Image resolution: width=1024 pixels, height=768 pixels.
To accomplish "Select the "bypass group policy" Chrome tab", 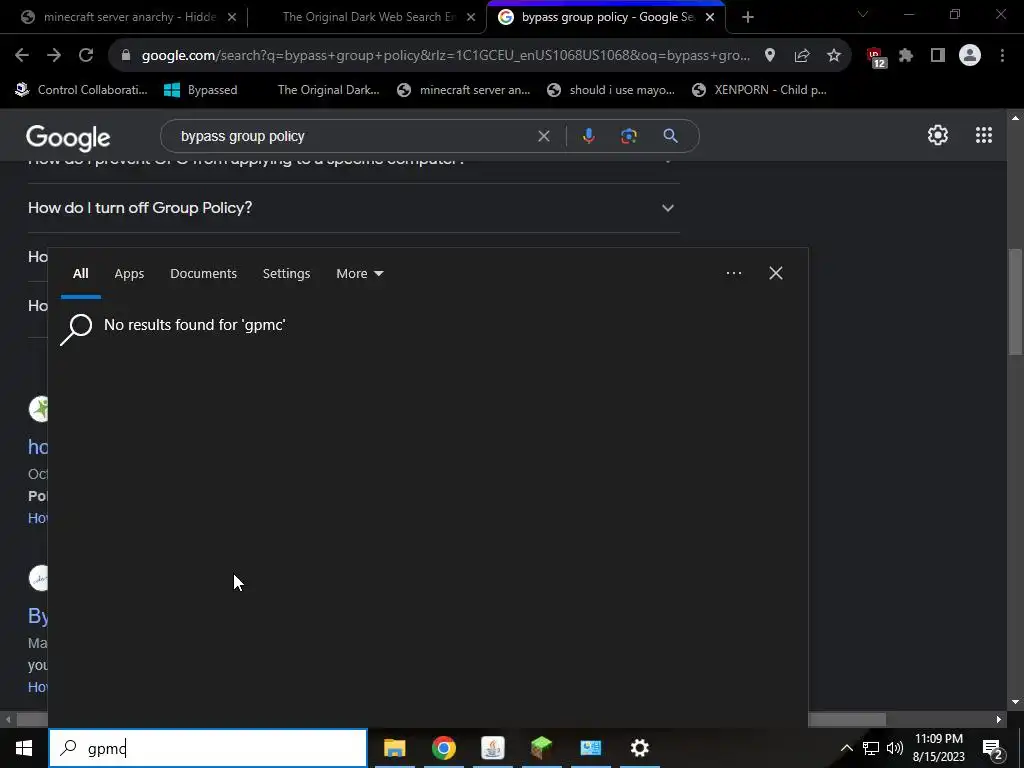I will point(607,17).
